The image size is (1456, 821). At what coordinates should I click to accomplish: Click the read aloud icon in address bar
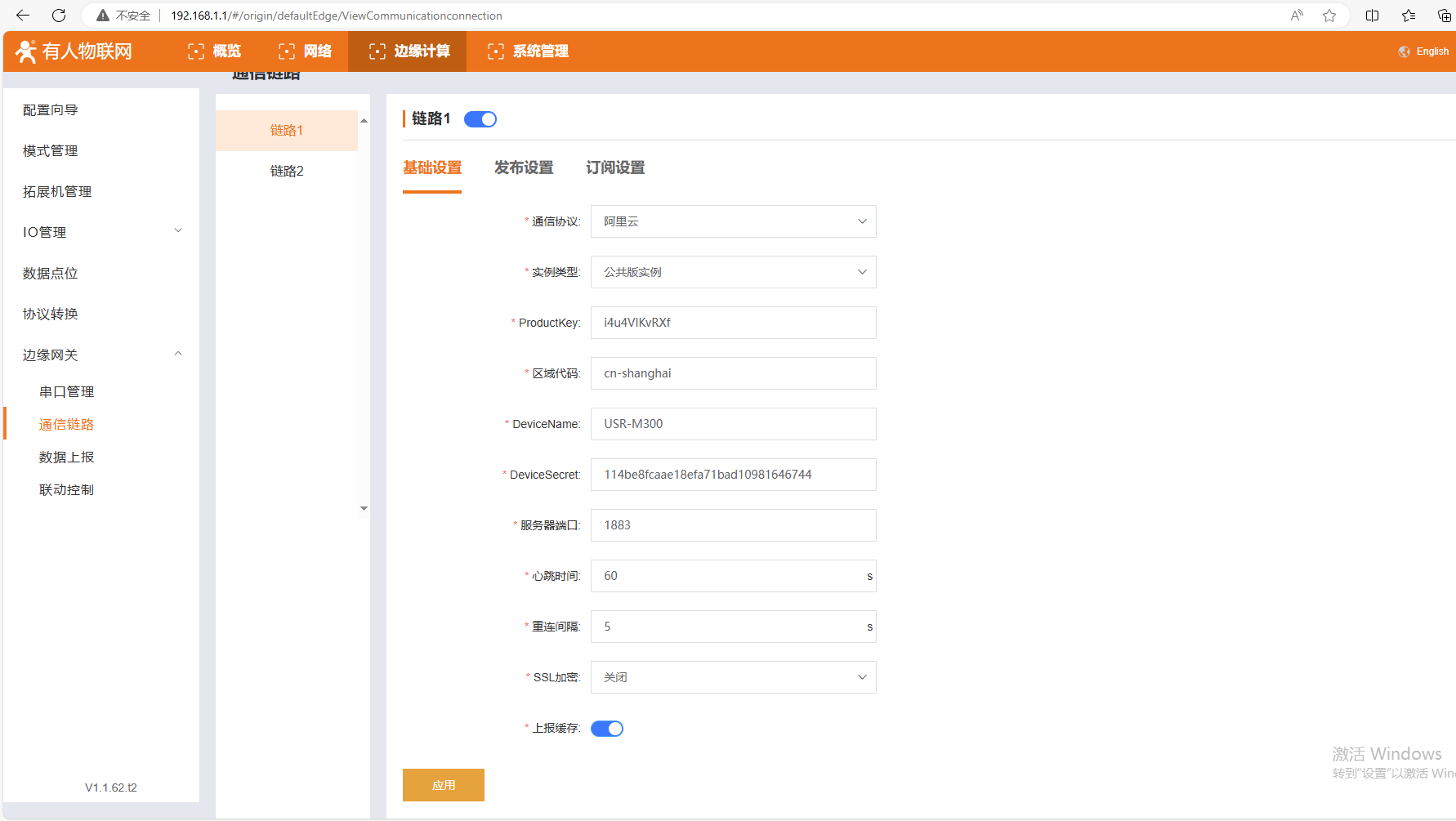tap(1297, 16)
